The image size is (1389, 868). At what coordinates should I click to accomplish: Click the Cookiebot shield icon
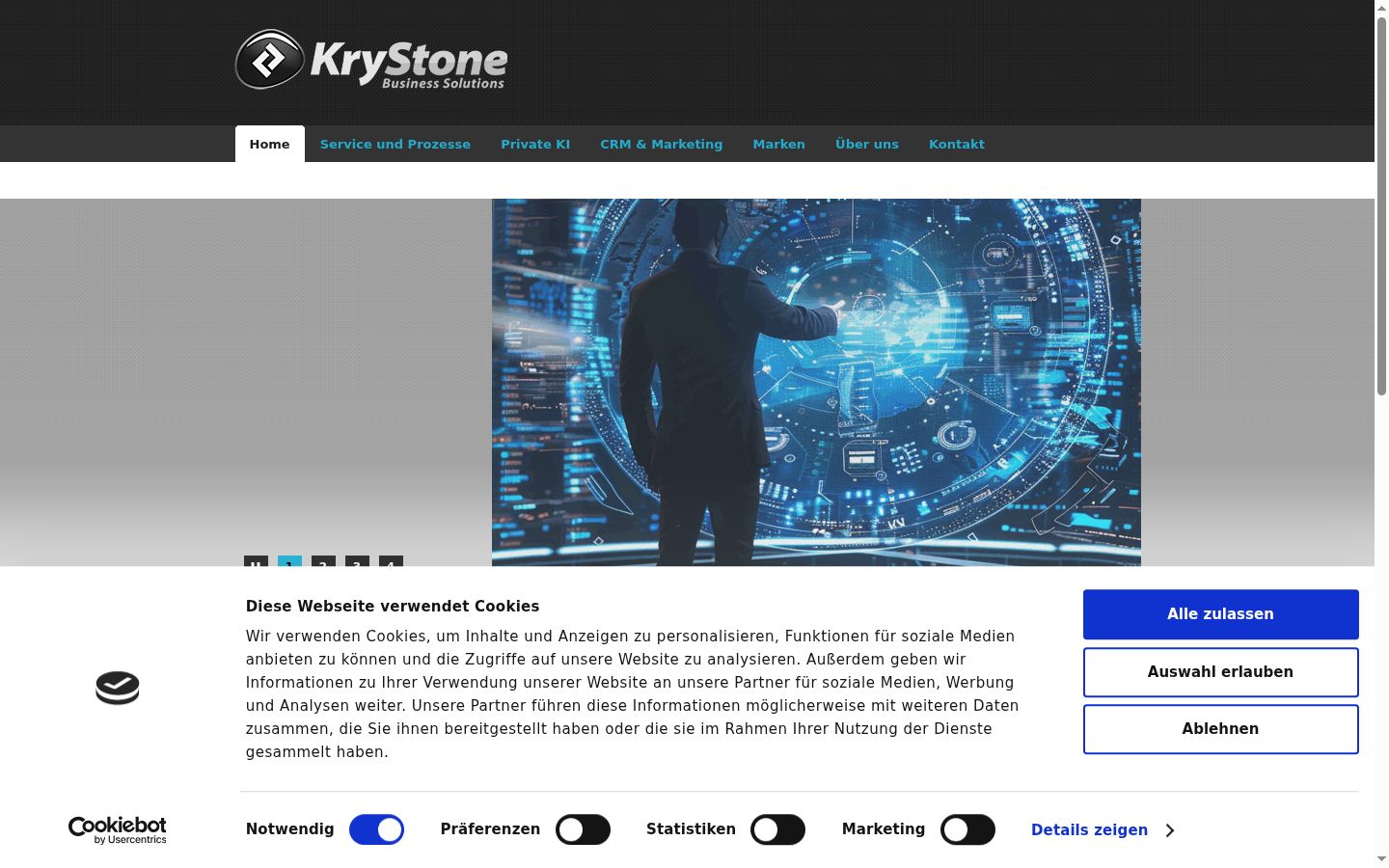point(118,688)
